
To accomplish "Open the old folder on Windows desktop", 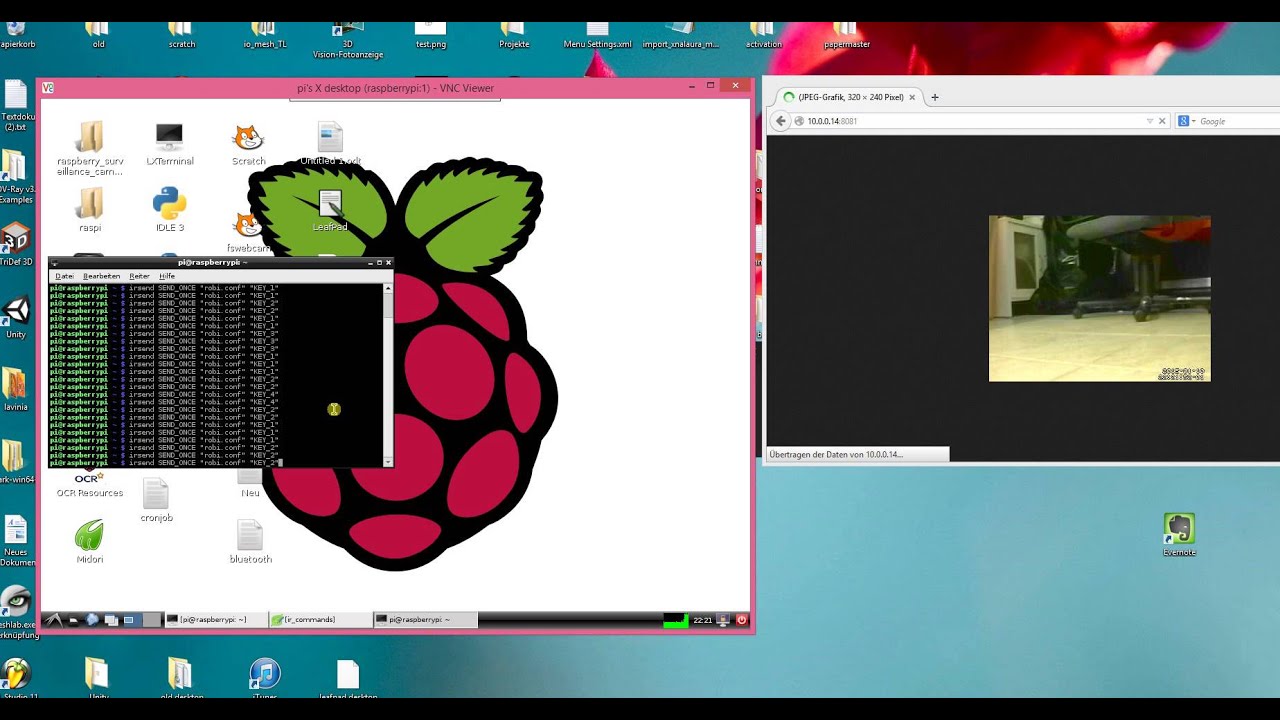I will point(98,32).
